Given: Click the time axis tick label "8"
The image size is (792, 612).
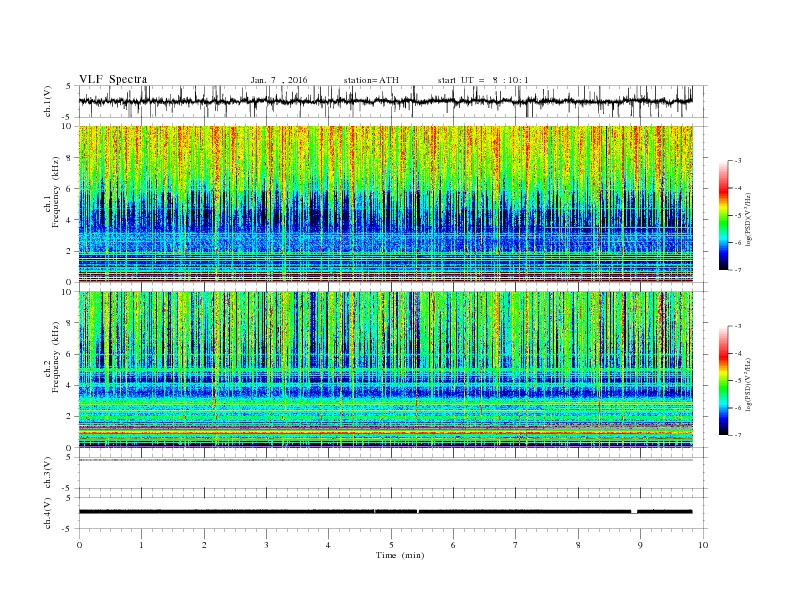Looking at the screenshot, I should tap(578, 545).
